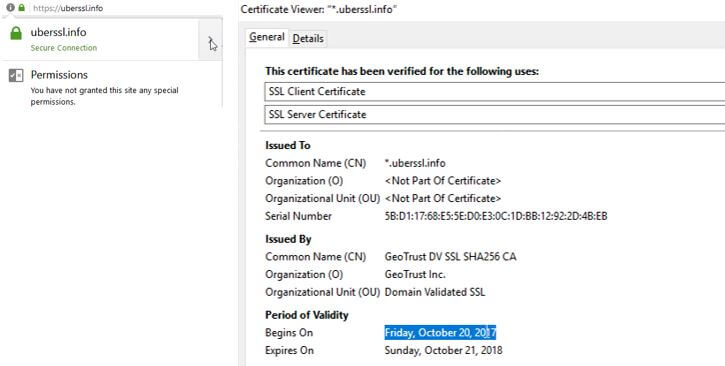Click the Organization value under Issued To
The width and height of the screenshot is (725, 366).
(x=443, y=181)
